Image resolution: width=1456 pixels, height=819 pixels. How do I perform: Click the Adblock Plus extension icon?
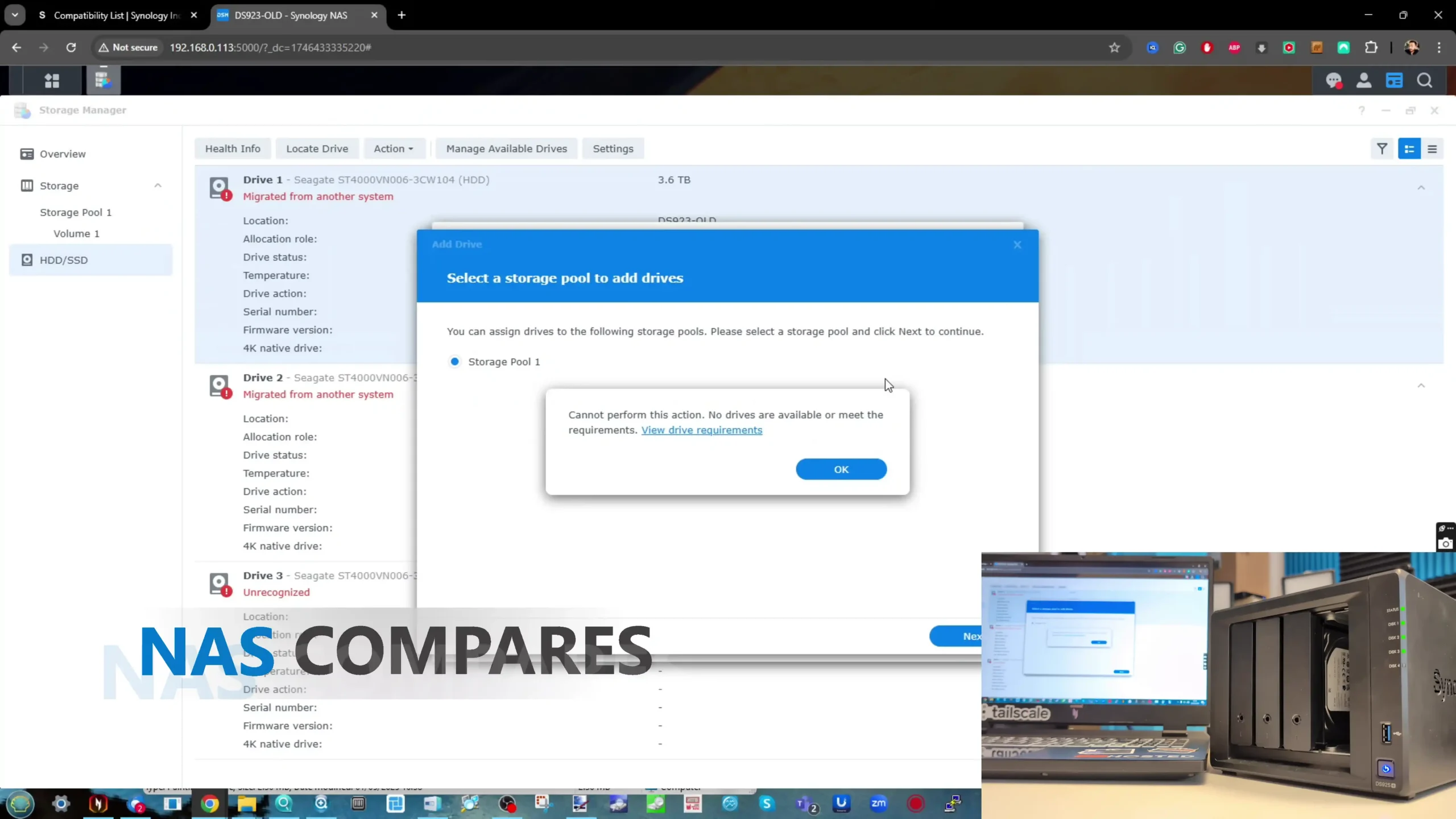[x=1234, y=48]
